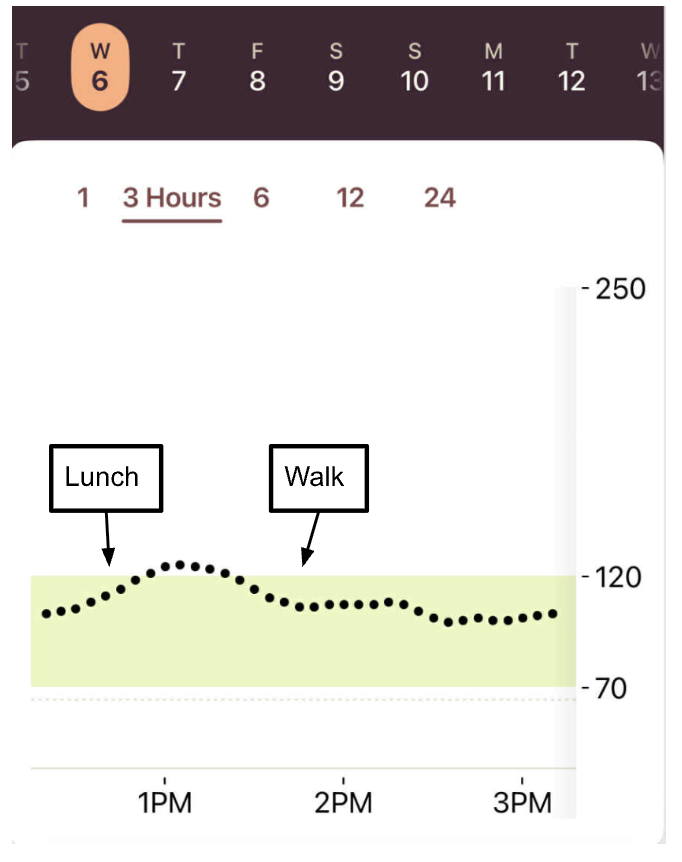Image resolution: width=682 pixels, height=862 pixels.
Task: Click the 120 upper range label
Action: [x=612, y=577]
